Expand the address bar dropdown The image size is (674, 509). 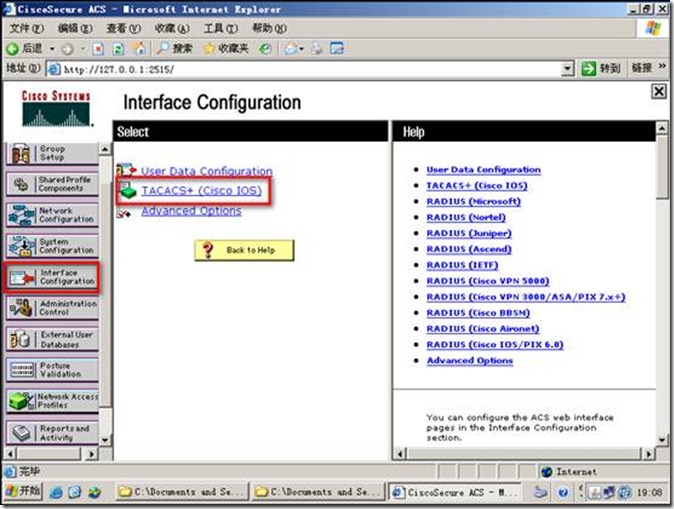pos(568,69)
